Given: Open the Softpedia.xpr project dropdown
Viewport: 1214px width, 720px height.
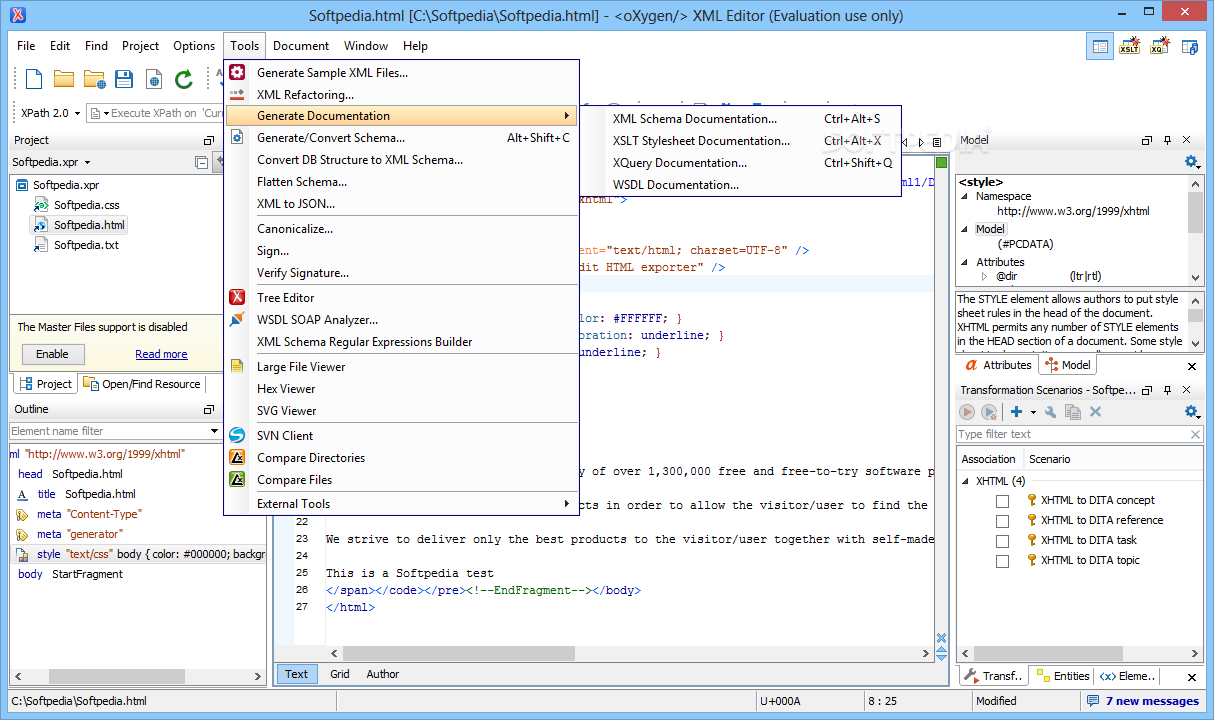Looking at the screenshot, I should click(87, 162).
